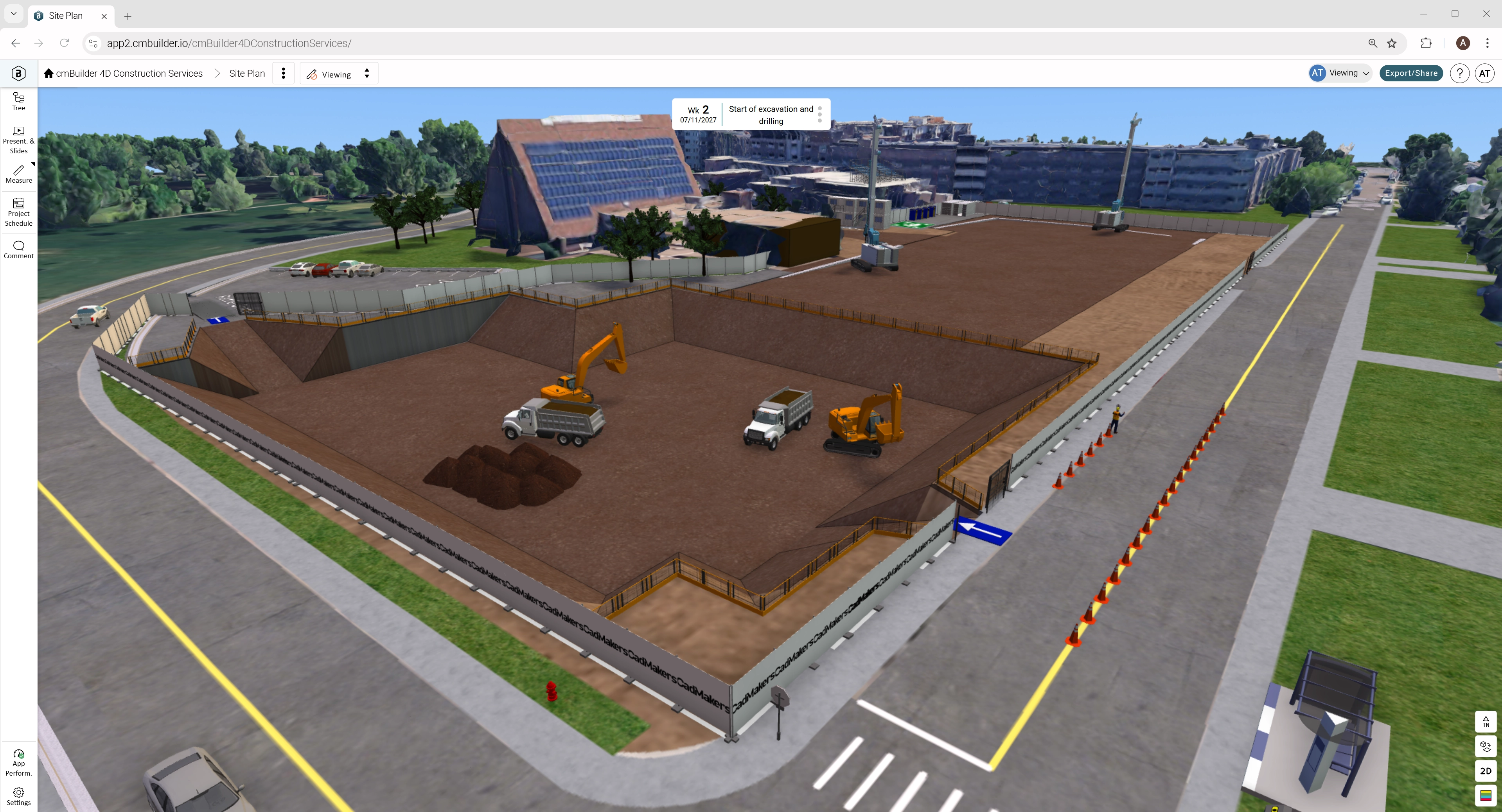The image size is (1502, 812).
Task: Toggle the perspective/orthographic view button
Action: click(x=1485, y=746)
